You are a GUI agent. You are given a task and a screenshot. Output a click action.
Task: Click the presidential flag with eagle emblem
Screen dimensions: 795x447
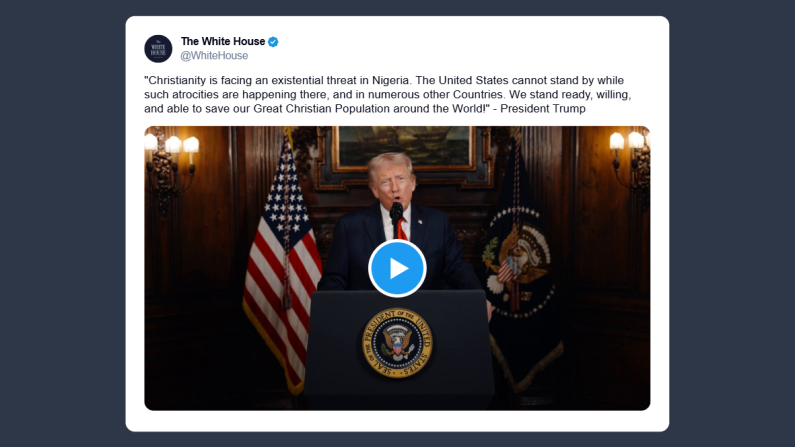[520, 264]
